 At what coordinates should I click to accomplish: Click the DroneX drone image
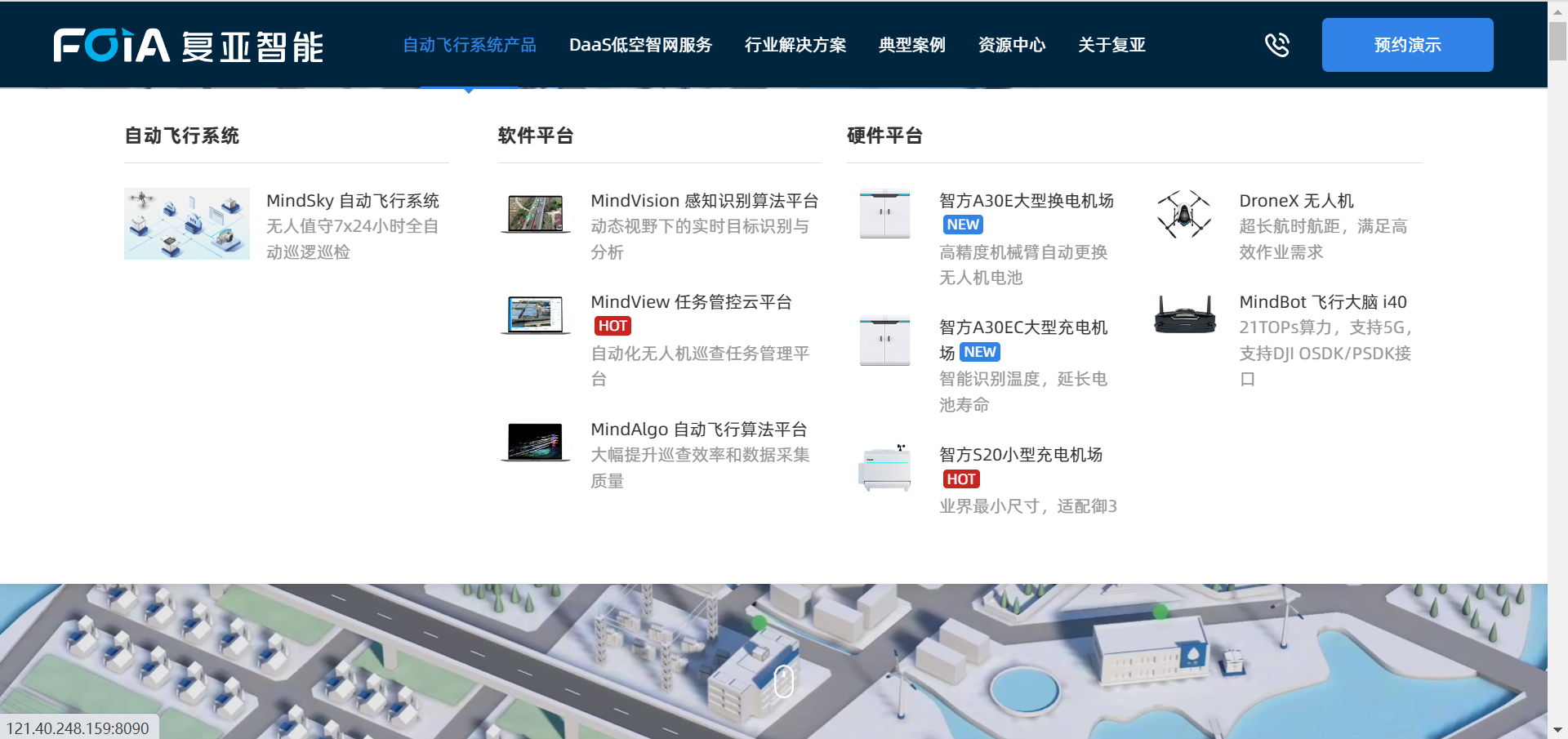pos(1184,214)
